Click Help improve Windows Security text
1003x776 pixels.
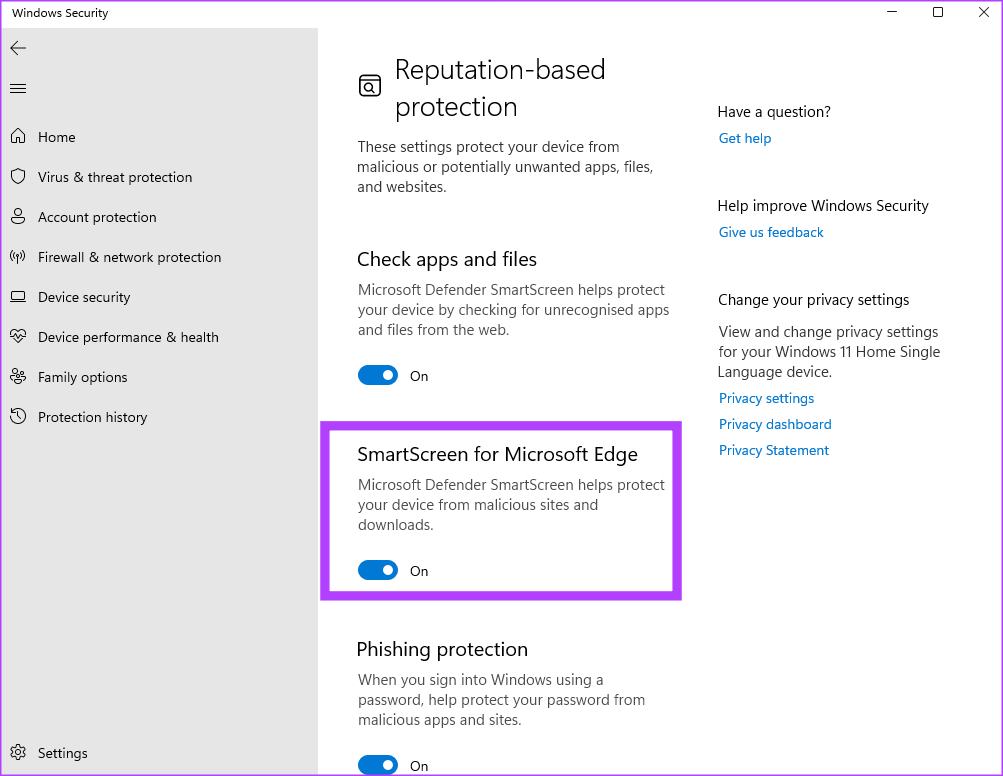823,206
